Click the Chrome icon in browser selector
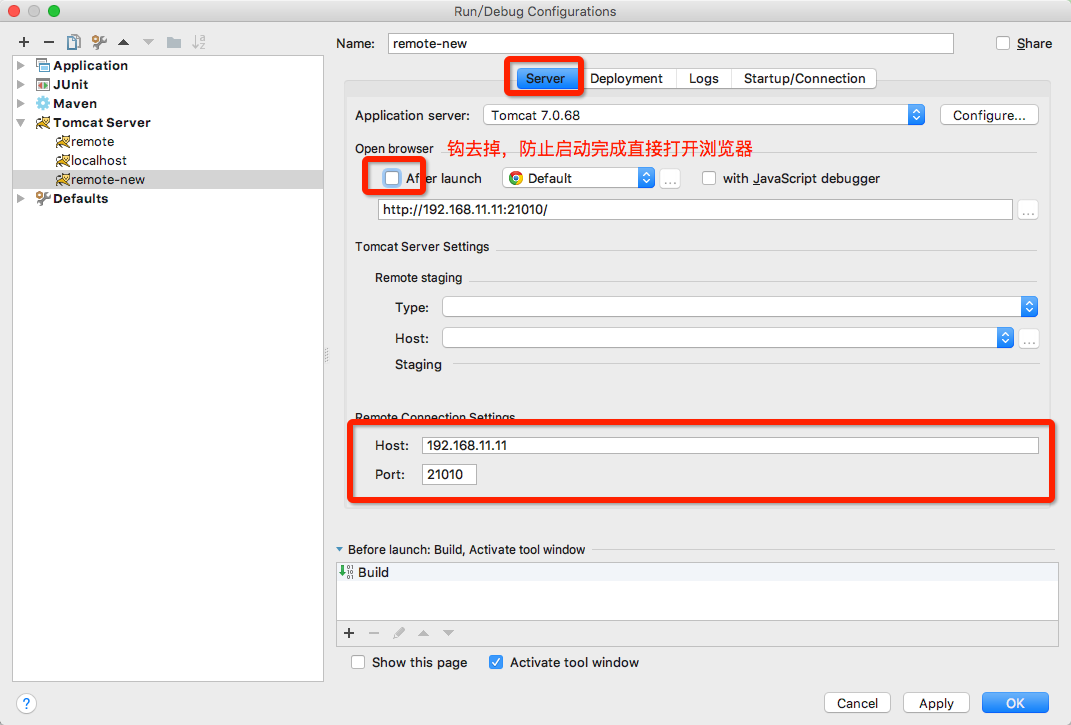Image resolution: width=1071 pixels, height=725 pixels. click(x=516, y=178)
